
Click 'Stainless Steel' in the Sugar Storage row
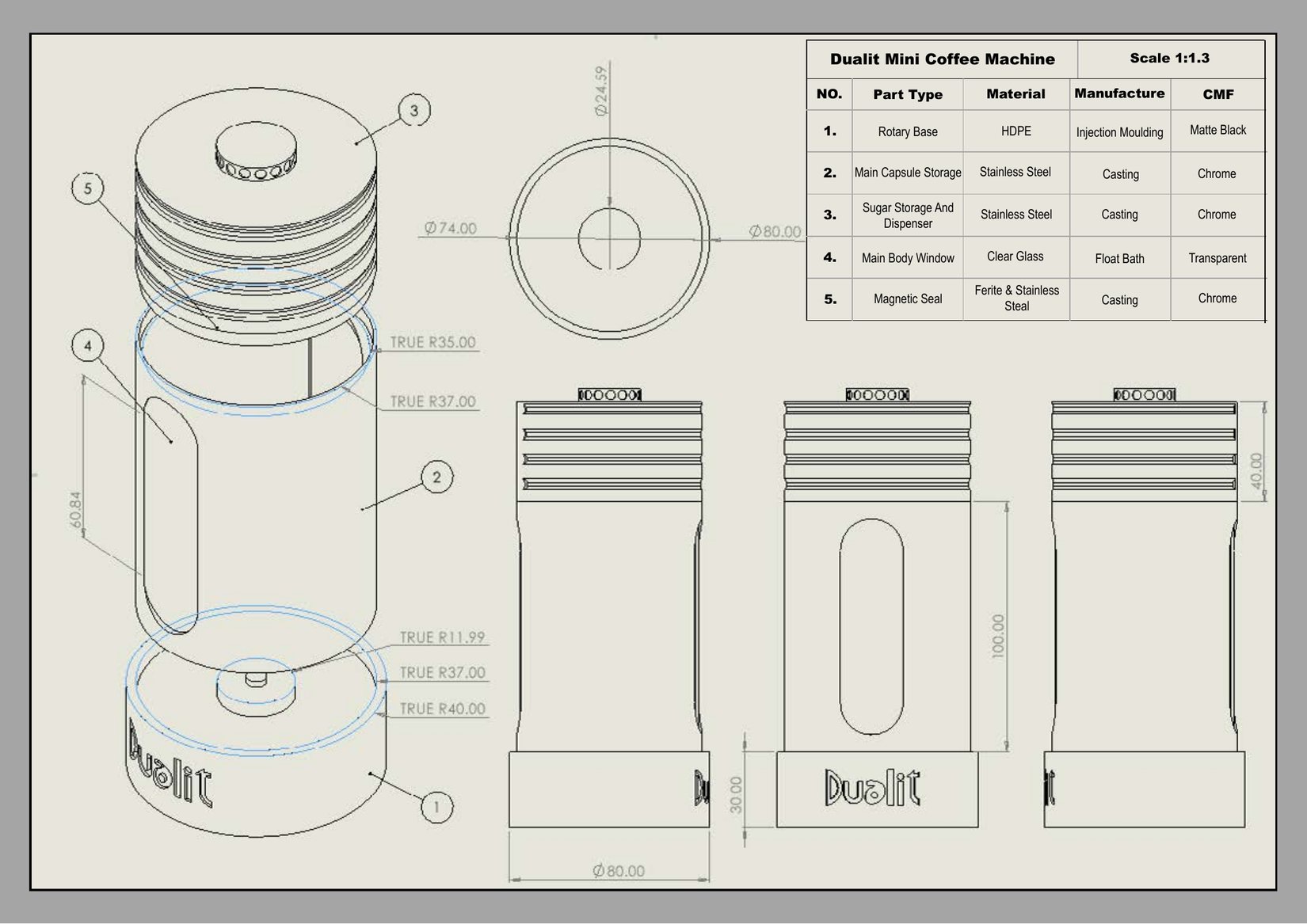click(x=1016, y=215)
